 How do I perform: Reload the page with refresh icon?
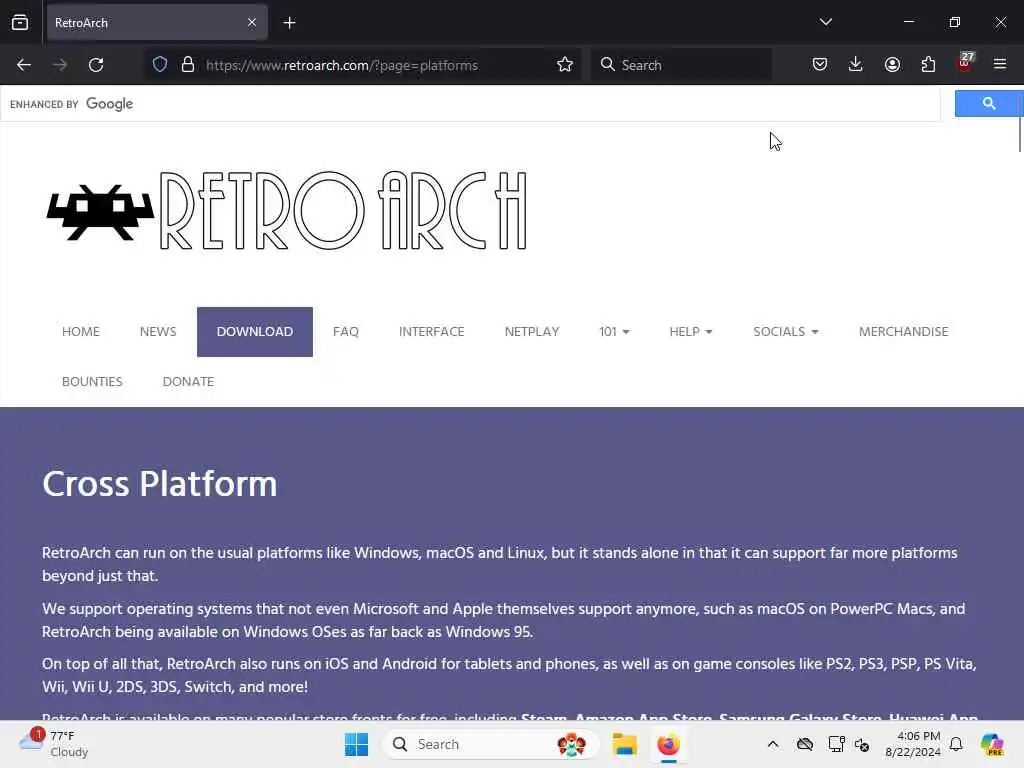point(96,65)
